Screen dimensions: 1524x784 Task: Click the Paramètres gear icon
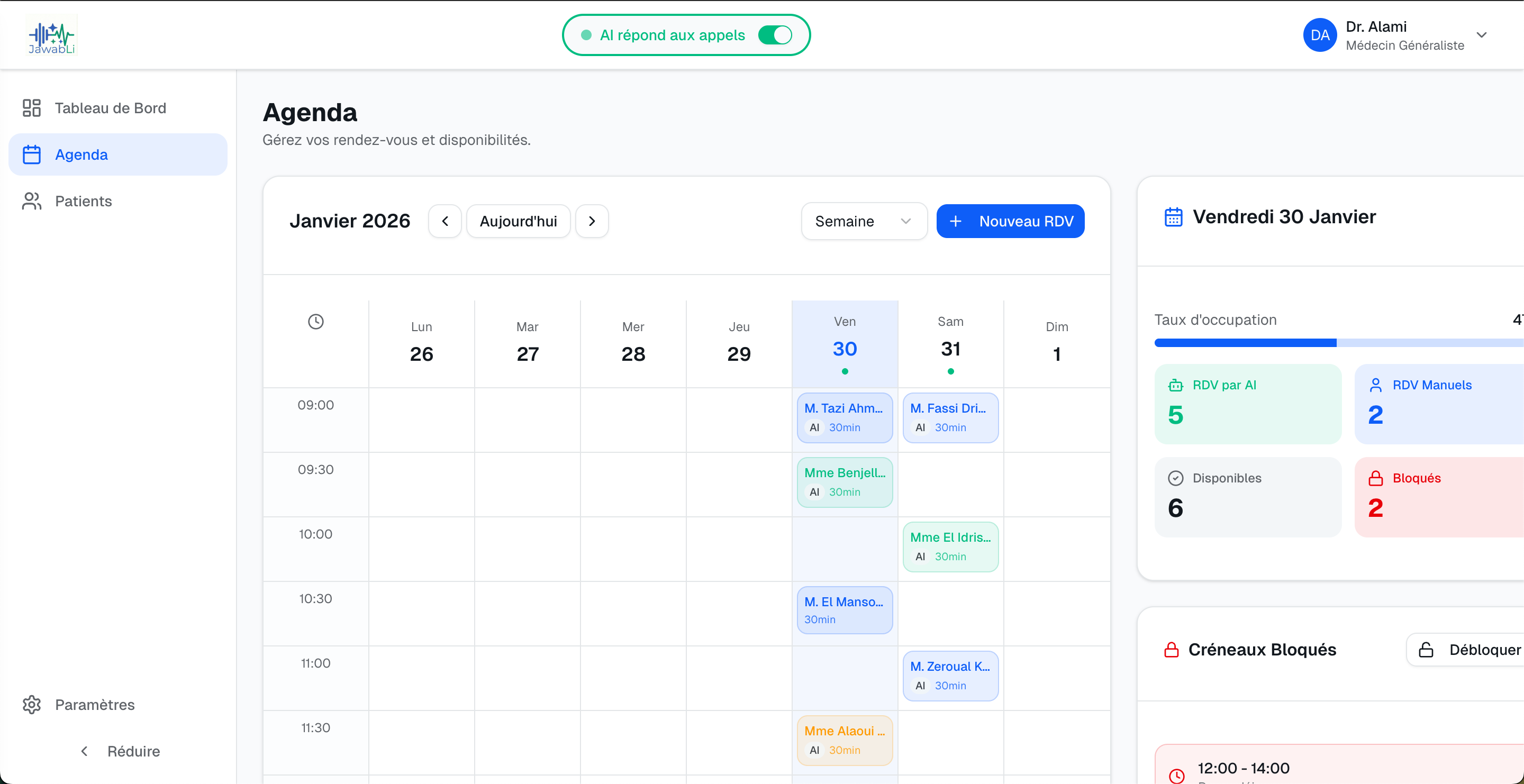coord(31,704)
